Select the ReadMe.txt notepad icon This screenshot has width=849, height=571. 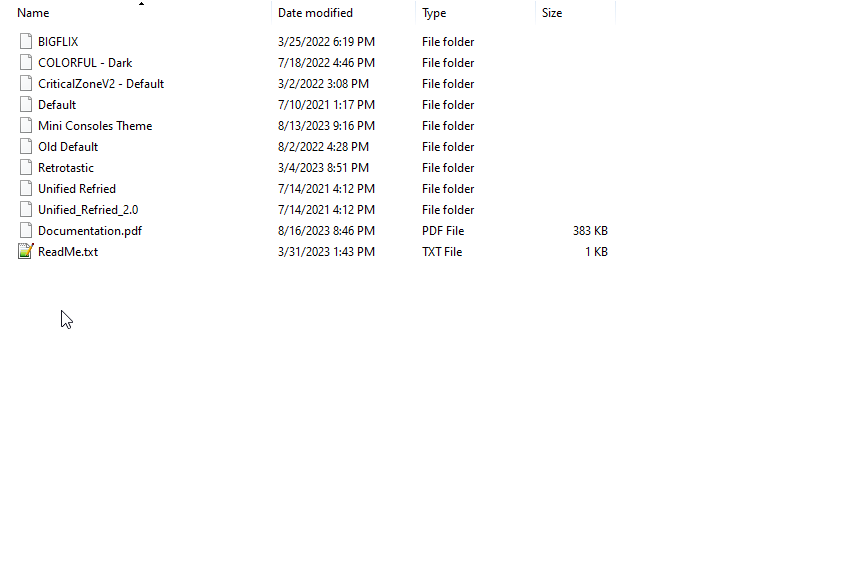coord(25,252)
